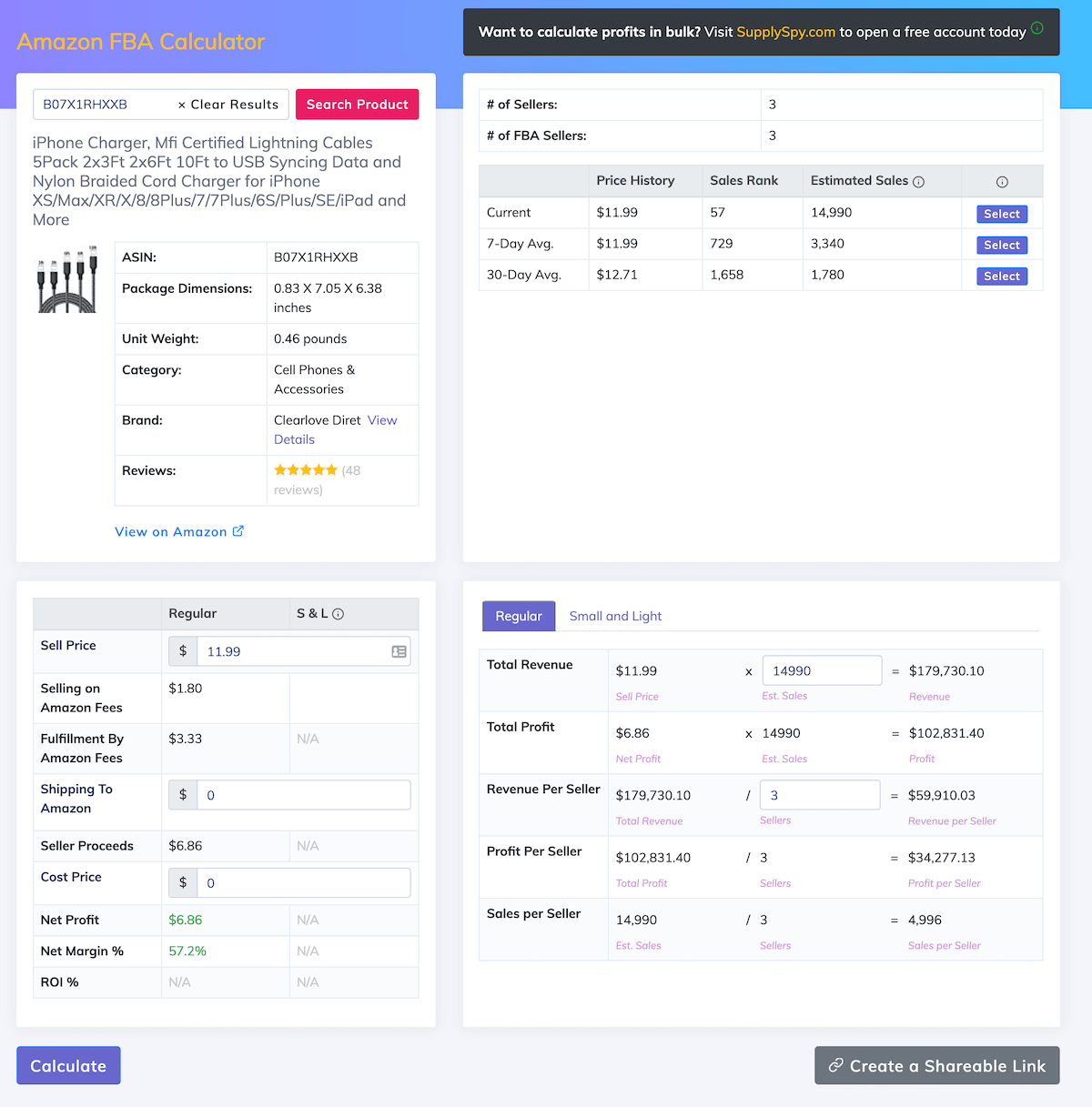Click the Amazon FBA Calculator title
The width and height of the screenshot is (1092, 1107).
[141, 42]
